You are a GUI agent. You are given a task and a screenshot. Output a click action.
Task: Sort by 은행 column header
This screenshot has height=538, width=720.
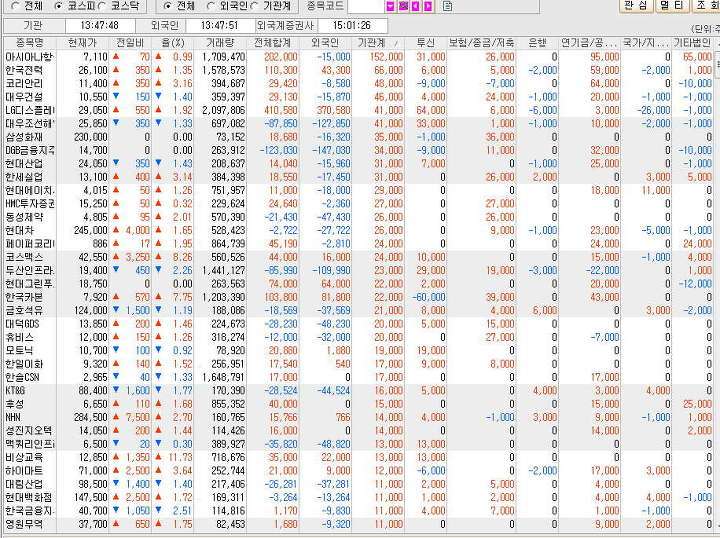pos(537,43)
